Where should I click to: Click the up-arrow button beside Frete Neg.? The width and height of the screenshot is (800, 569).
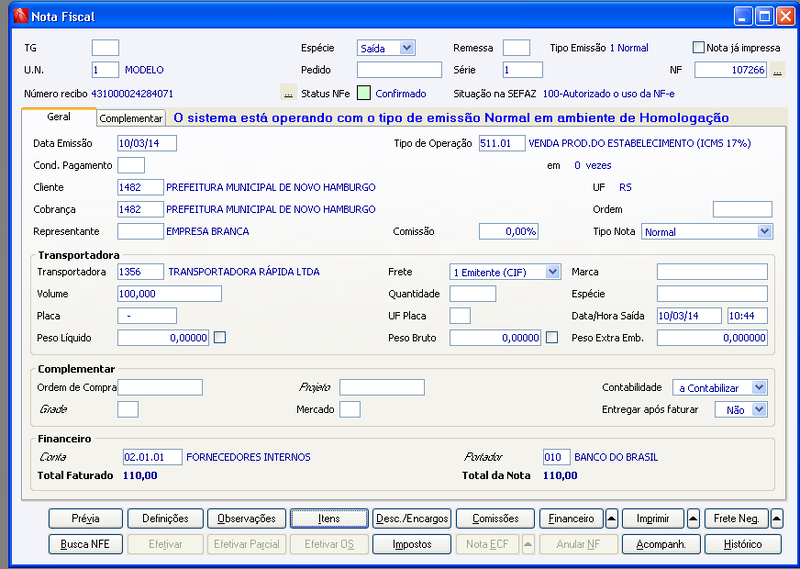pos(776,518)
